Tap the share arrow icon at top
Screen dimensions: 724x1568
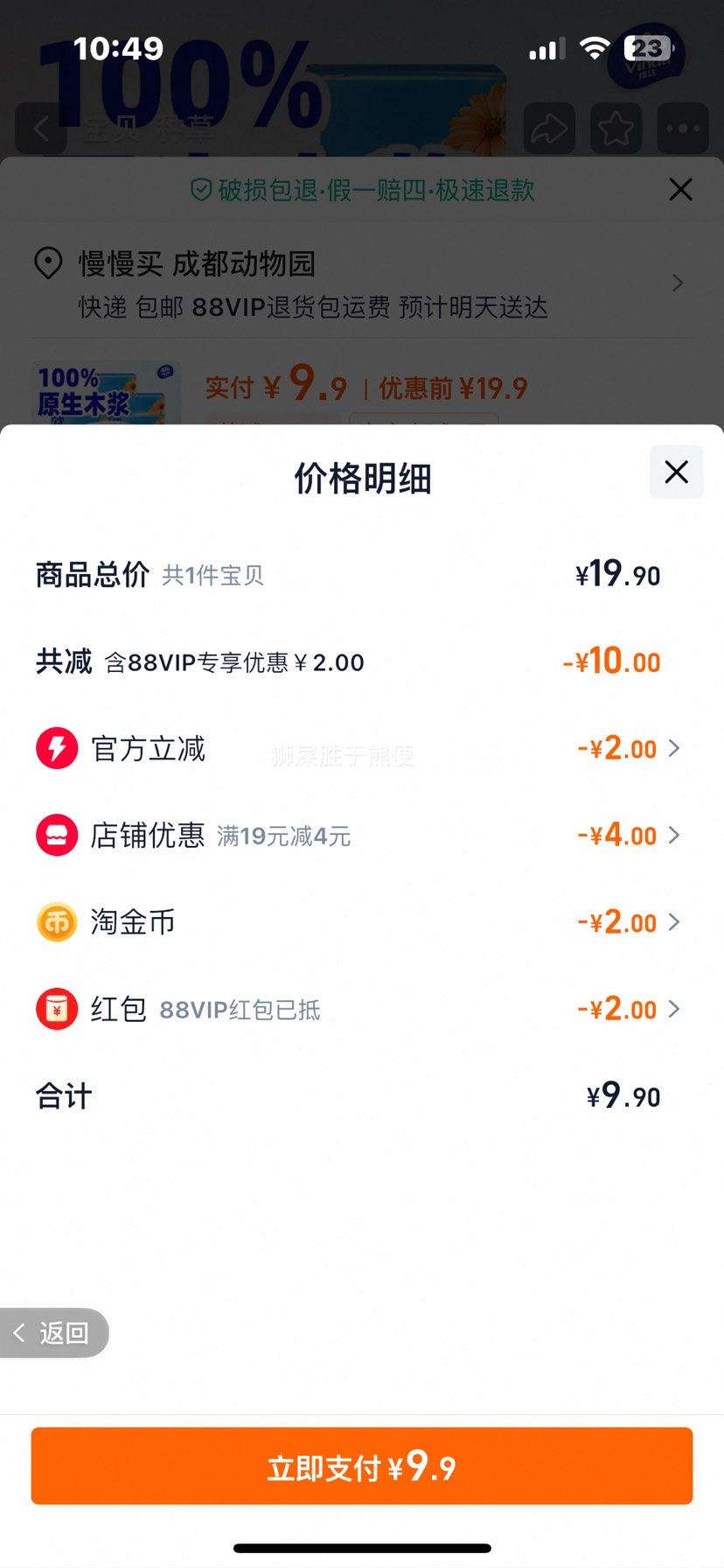click(x=549, y=129)
